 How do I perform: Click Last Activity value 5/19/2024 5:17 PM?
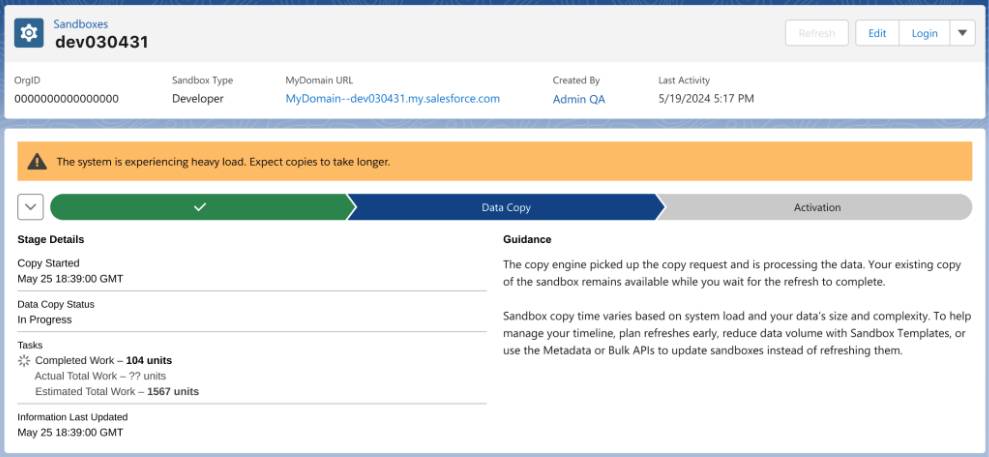[x=706, y=99]
